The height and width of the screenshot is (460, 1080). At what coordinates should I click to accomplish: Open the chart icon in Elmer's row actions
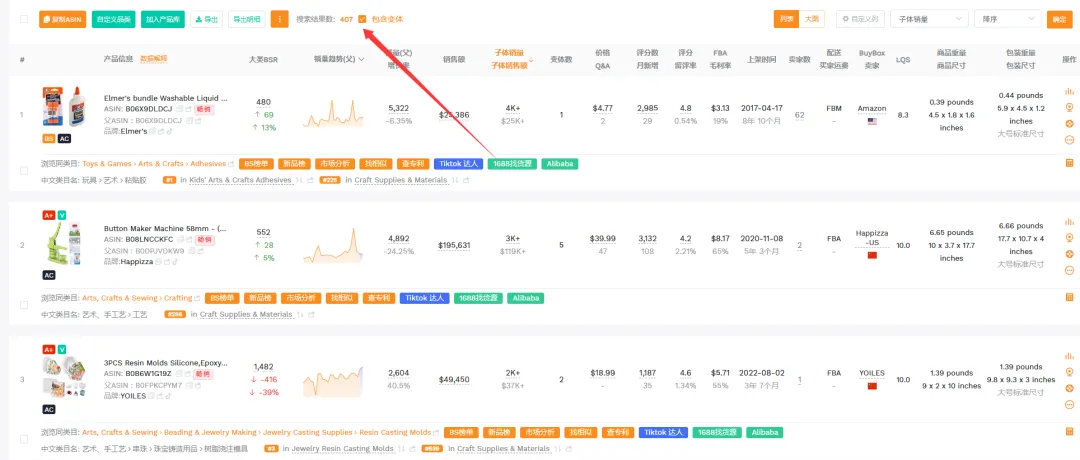pyautogui.click(x=1070, y=91)
